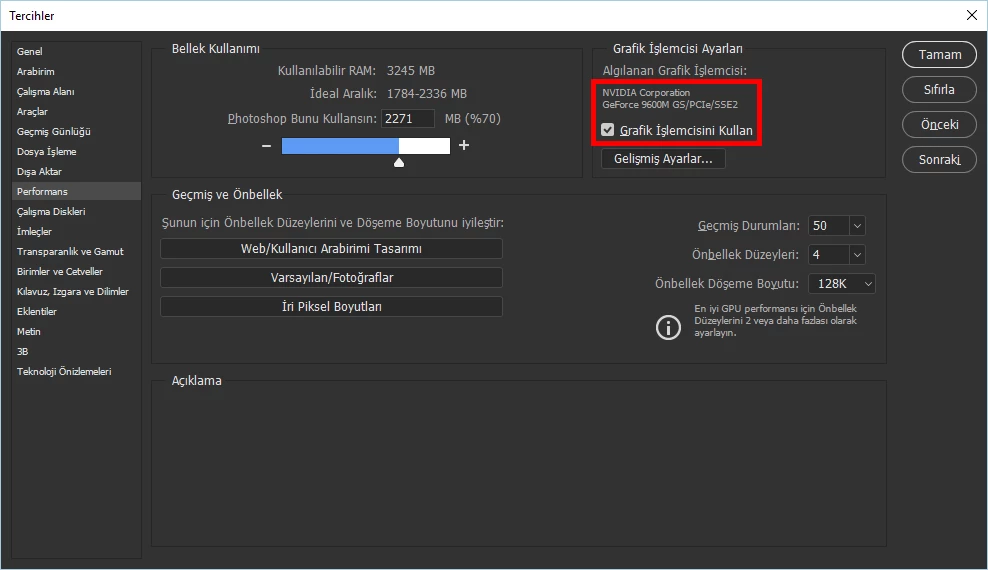Choose İri Piksel Boyutları preset

point(331,307)
